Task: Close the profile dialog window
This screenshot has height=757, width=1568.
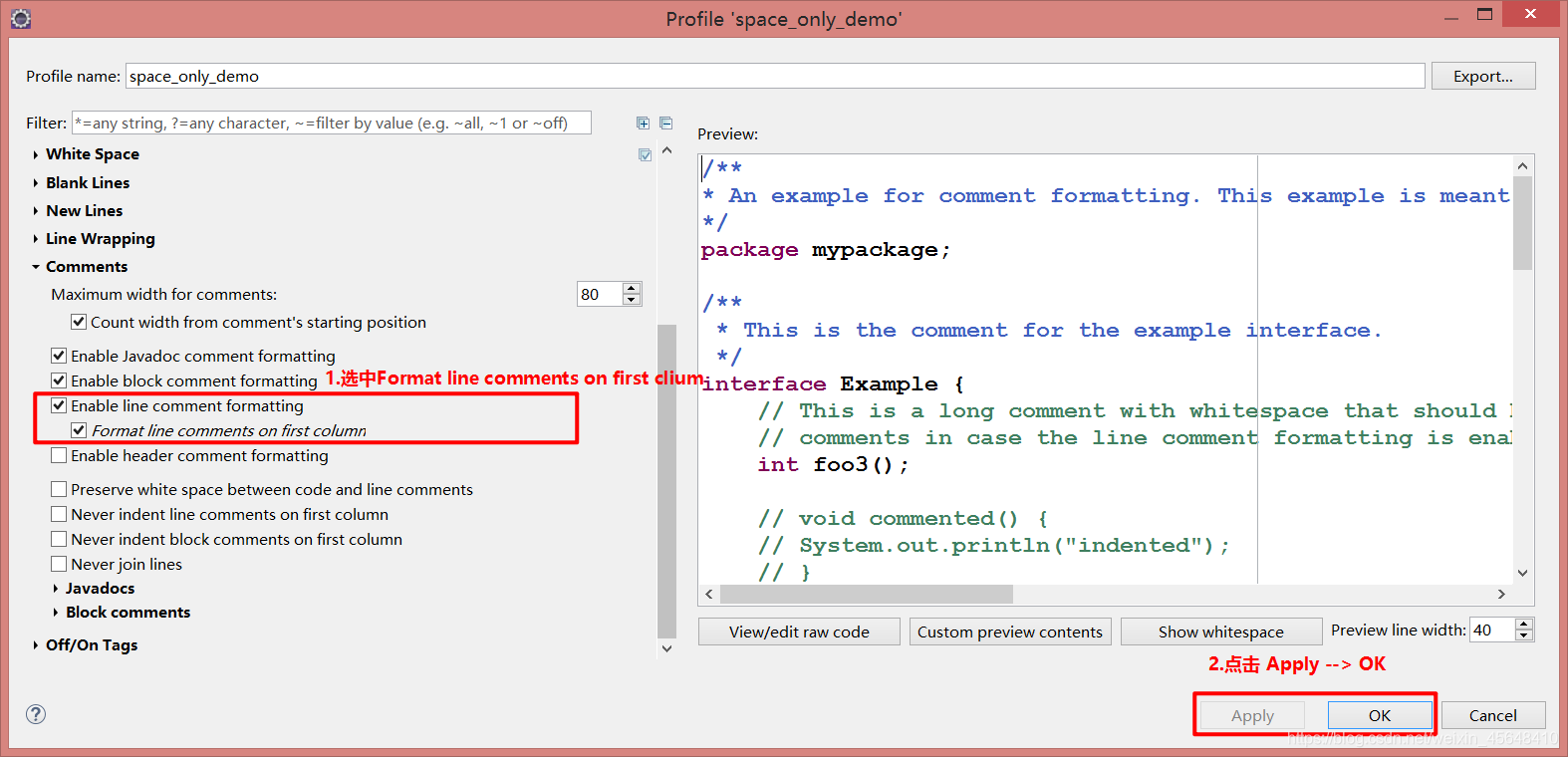Action: point(1532,13)
